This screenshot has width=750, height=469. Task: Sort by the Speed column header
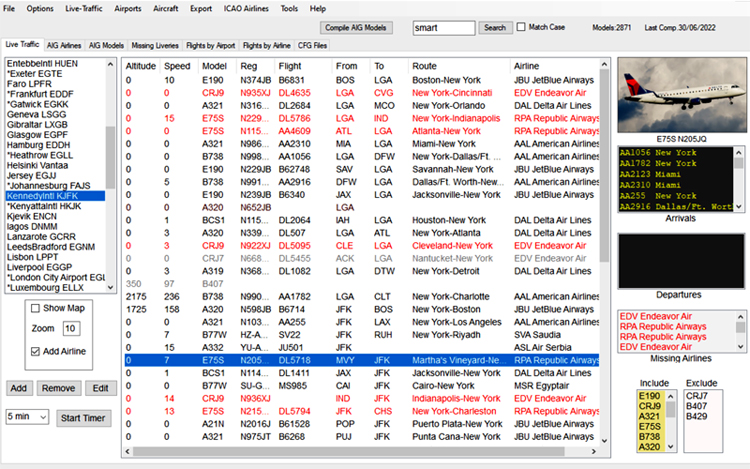point(177,66)
